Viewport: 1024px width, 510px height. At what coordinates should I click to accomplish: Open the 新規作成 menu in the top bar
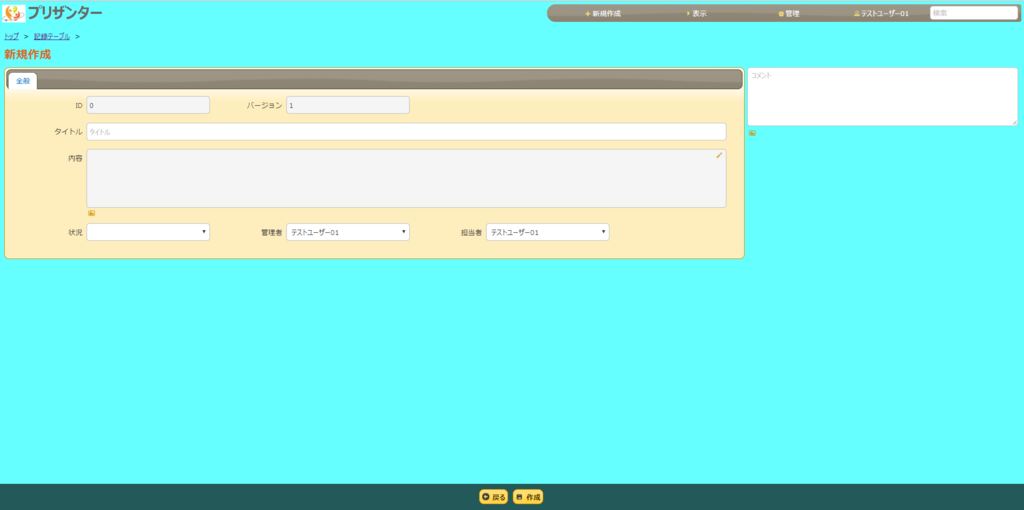pyautogui.click(x=603, y=14)
